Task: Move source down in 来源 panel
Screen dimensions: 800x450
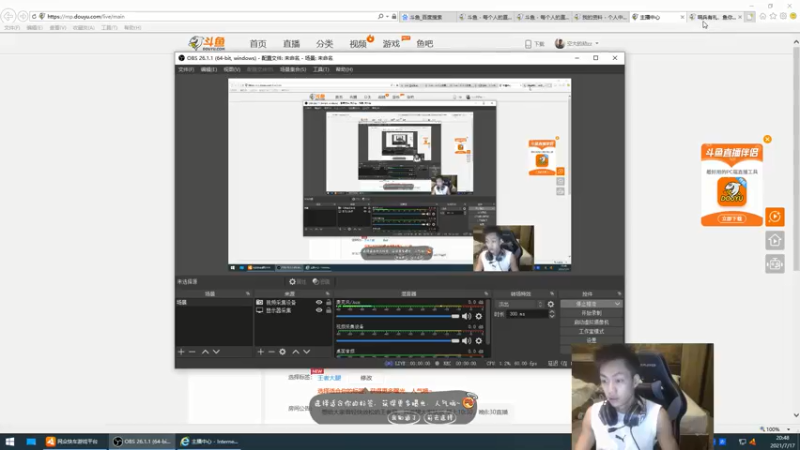Action: (x=307, y=352)
